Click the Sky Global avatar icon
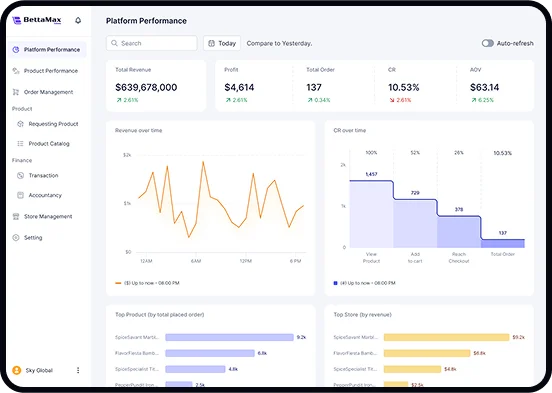 tap(17, 370)
